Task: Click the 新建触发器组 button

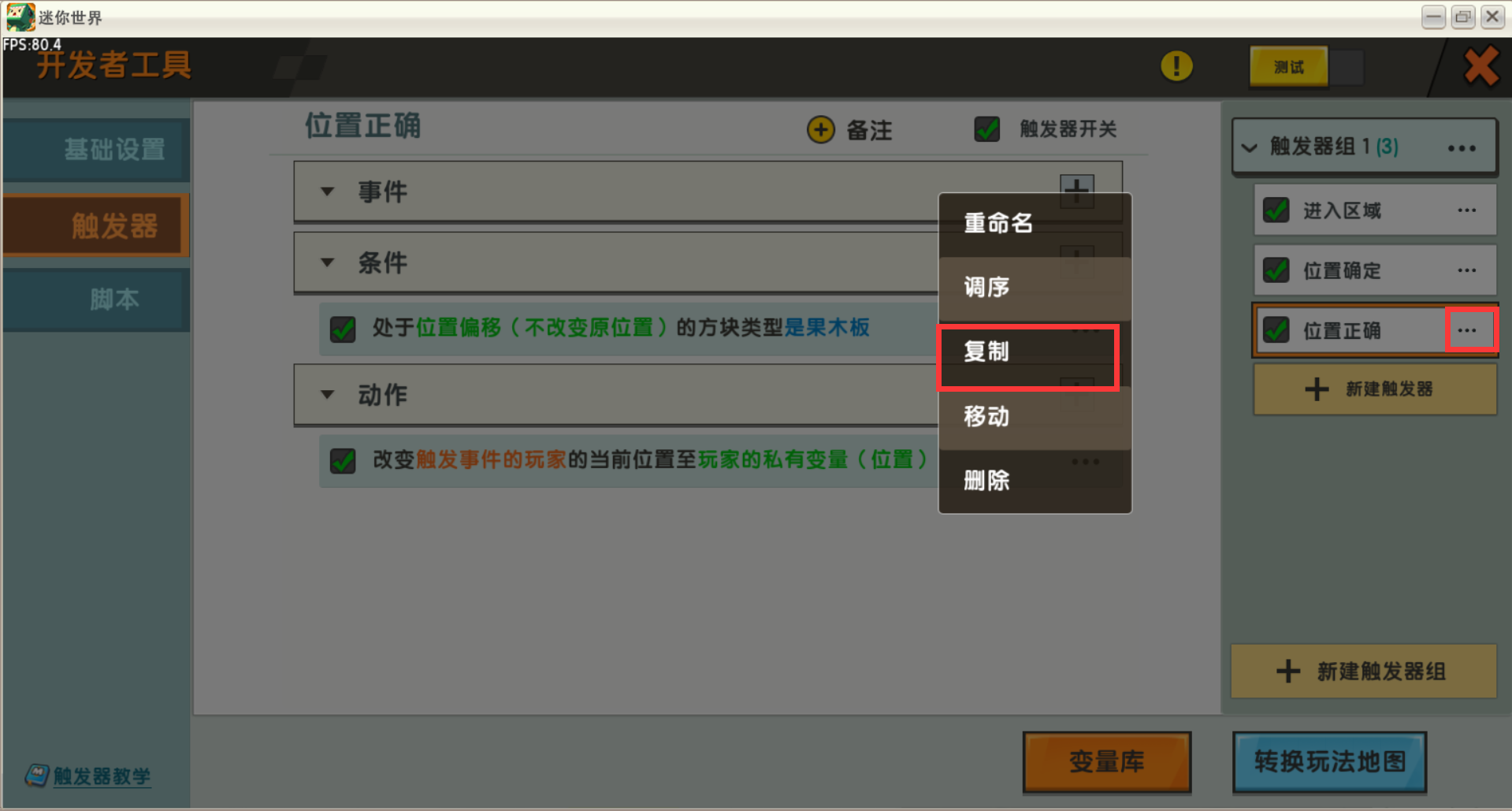Action: [x=1364, y=671]
